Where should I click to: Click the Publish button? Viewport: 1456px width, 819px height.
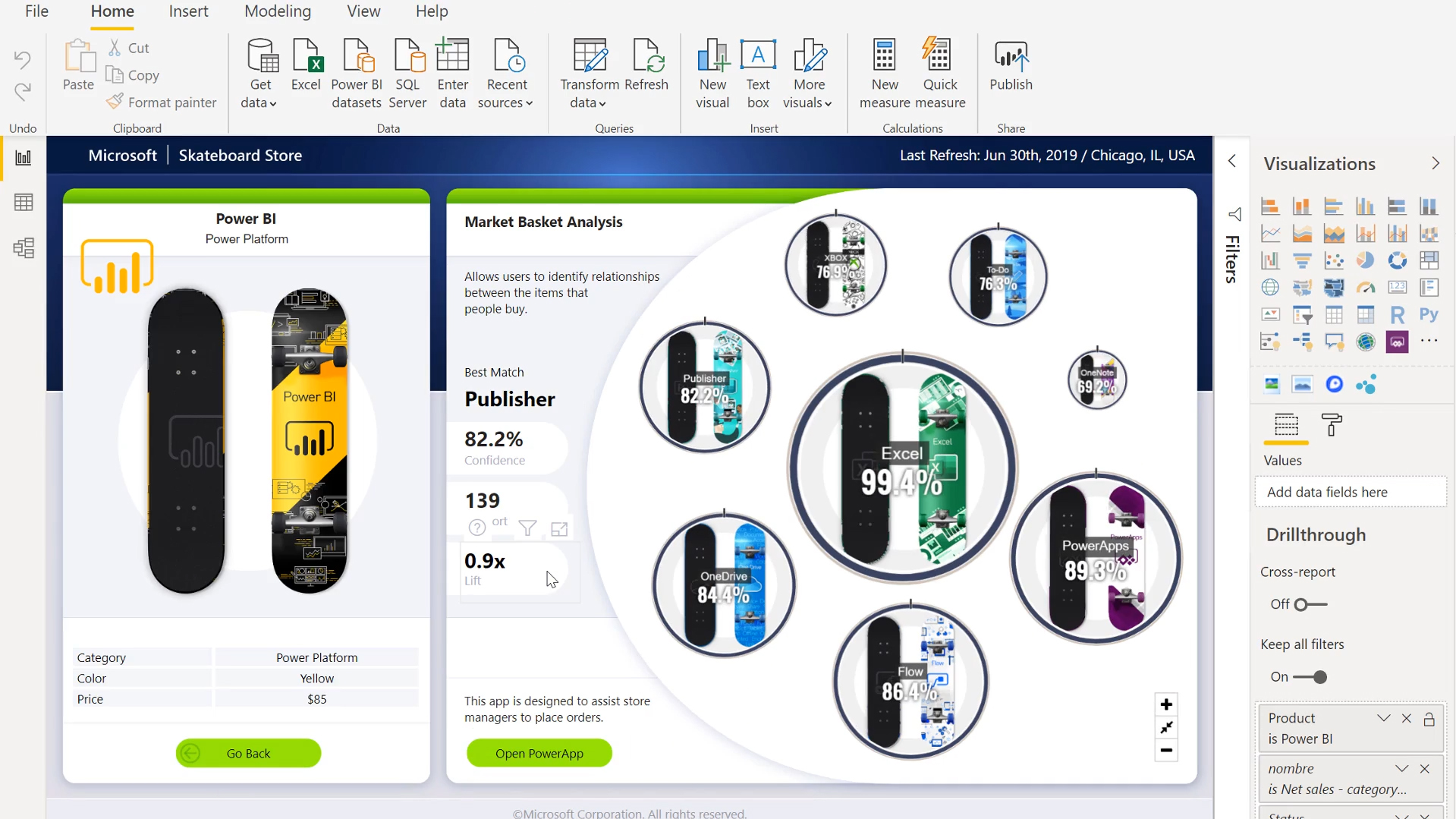[1011, 66]
